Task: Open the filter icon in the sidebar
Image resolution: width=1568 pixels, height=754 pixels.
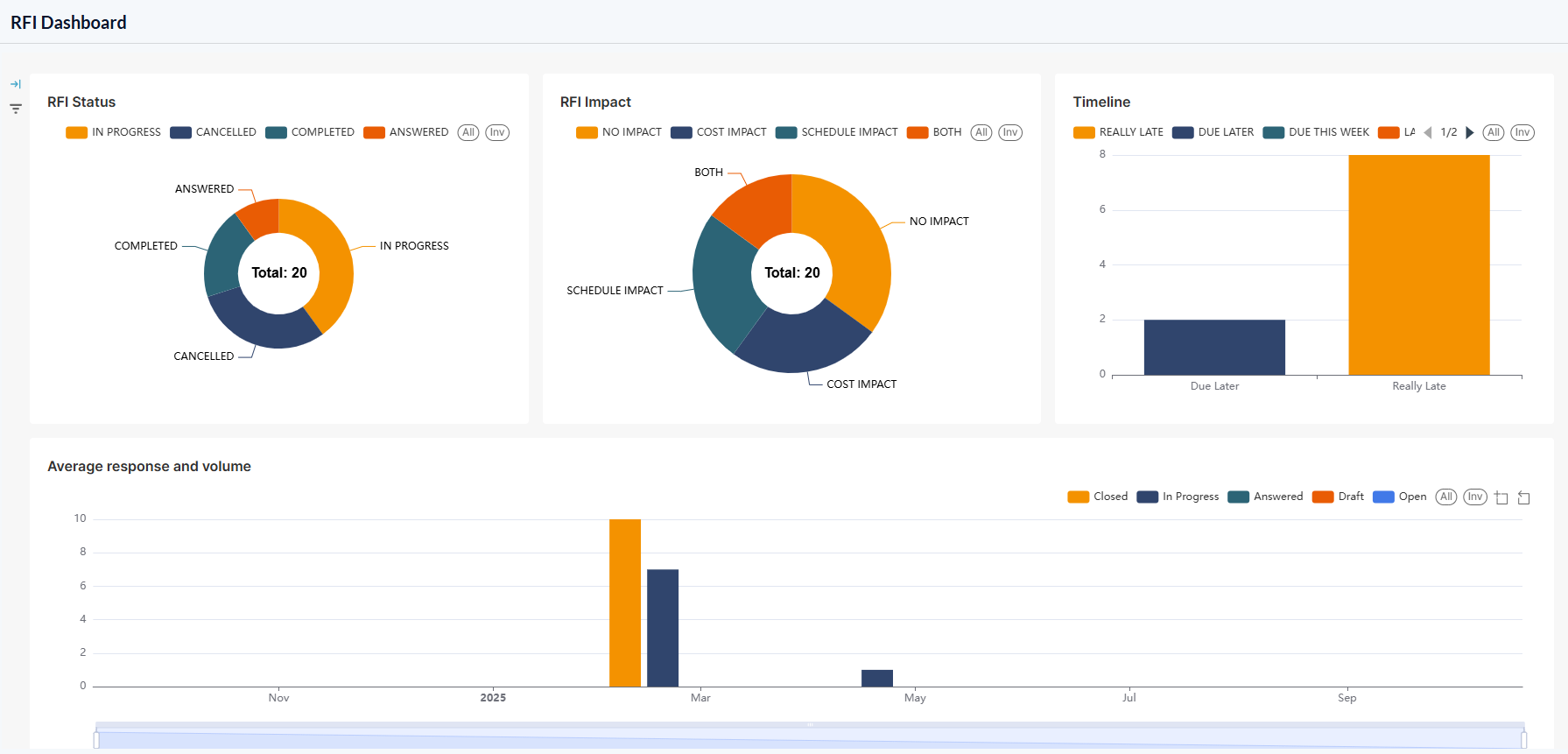Action: click(x=16, y=109)
